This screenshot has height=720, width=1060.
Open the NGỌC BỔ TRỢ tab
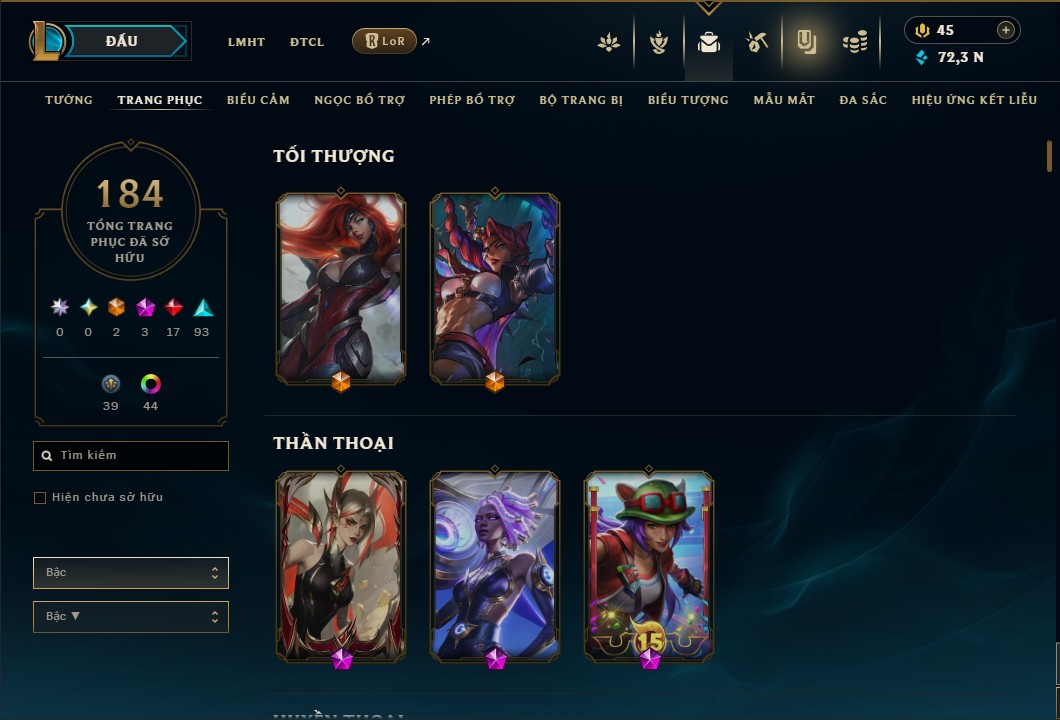pos(360,100)
